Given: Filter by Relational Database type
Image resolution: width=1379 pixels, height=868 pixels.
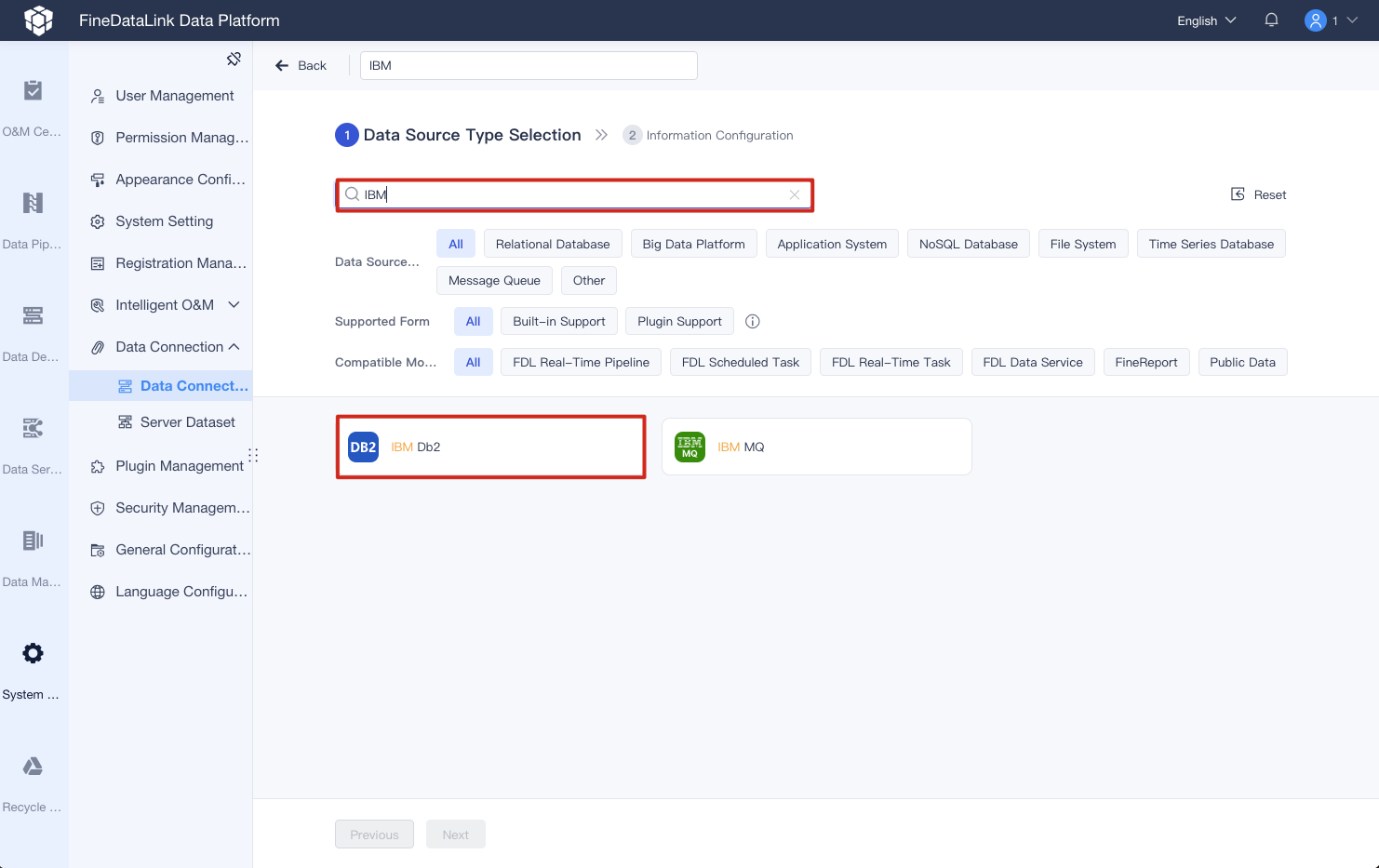Looking at the screenshot, I should 552,243.
